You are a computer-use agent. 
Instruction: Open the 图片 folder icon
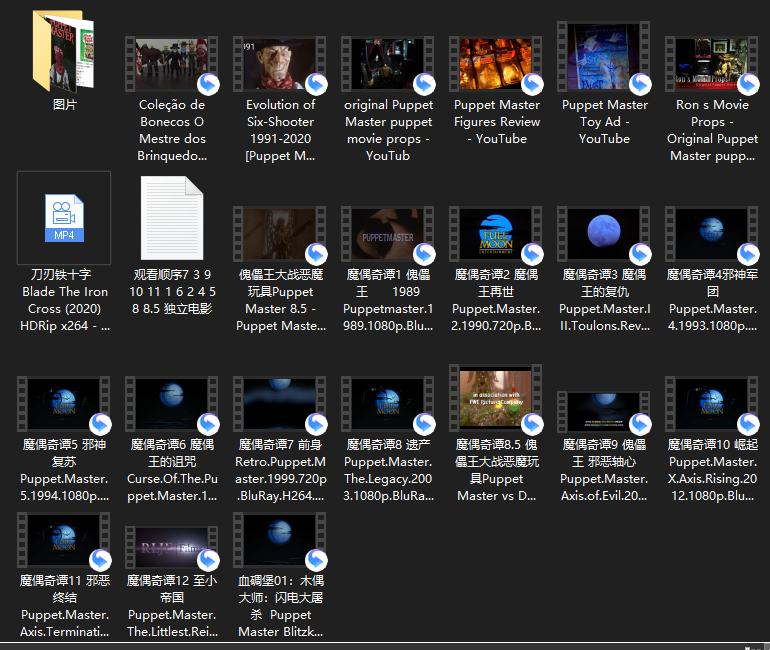point(64,52)
